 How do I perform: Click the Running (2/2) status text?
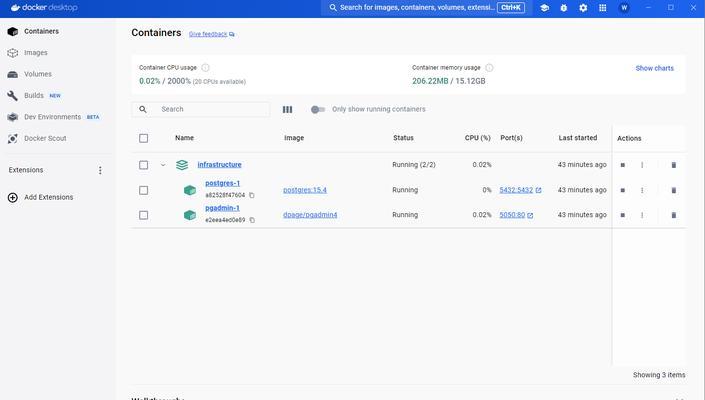pyautogui.click(x=414, y=165)
